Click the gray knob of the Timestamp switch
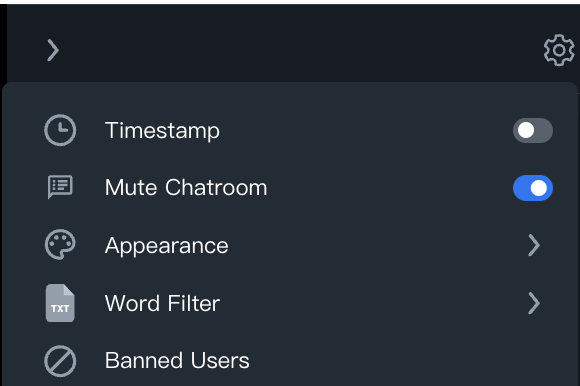Viewport: 580px width, 386px height. coord(526,131)
